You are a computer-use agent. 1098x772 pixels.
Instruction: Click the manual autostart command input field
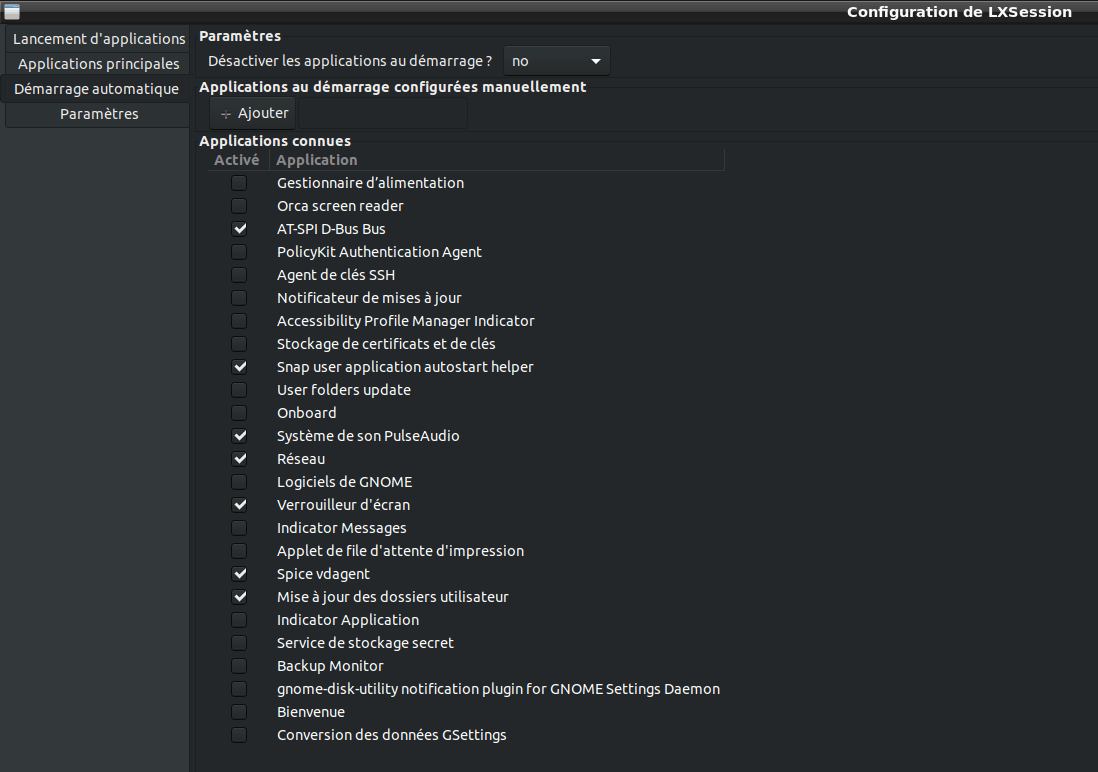pos(382,114)
